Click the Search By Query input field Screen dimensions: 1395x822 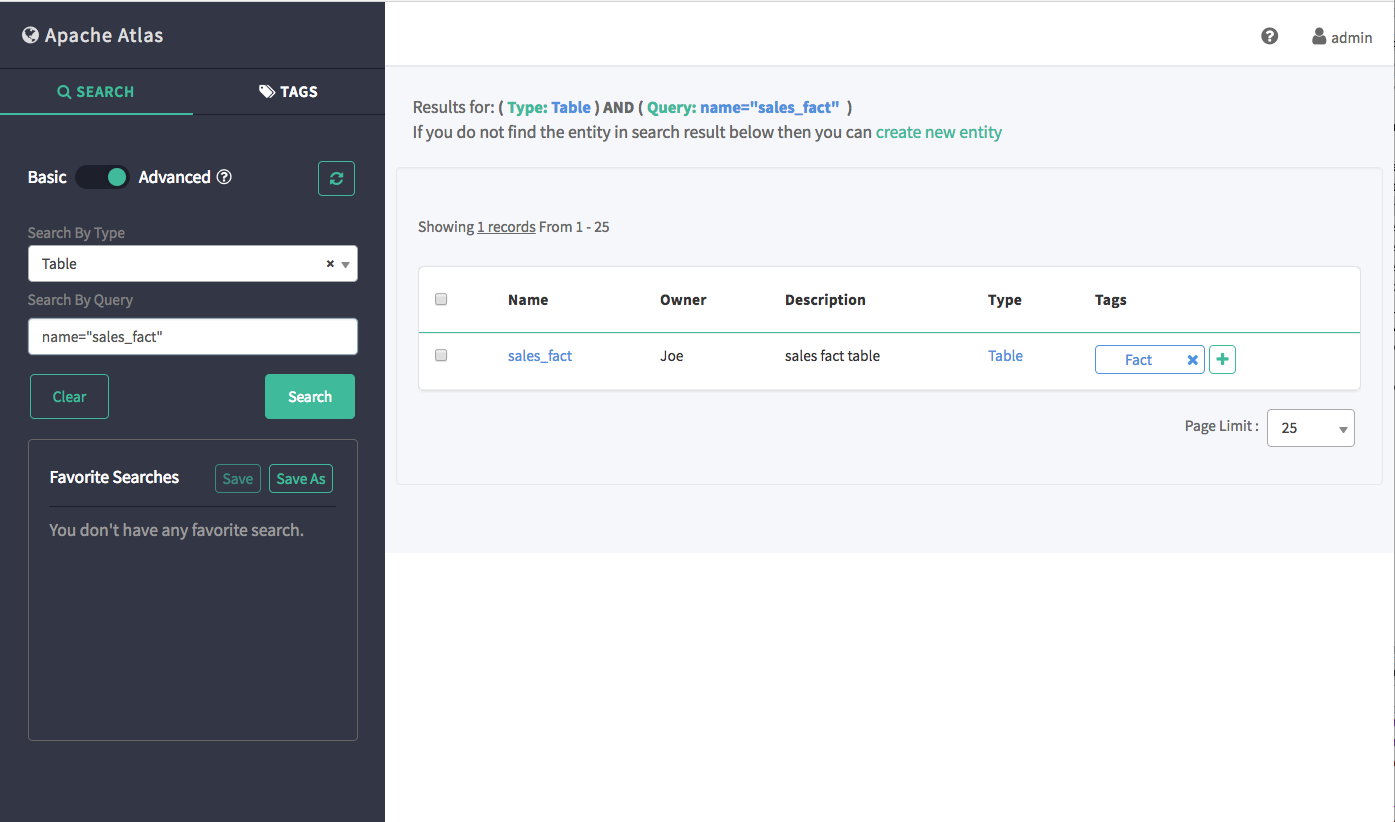click(193, 337)
